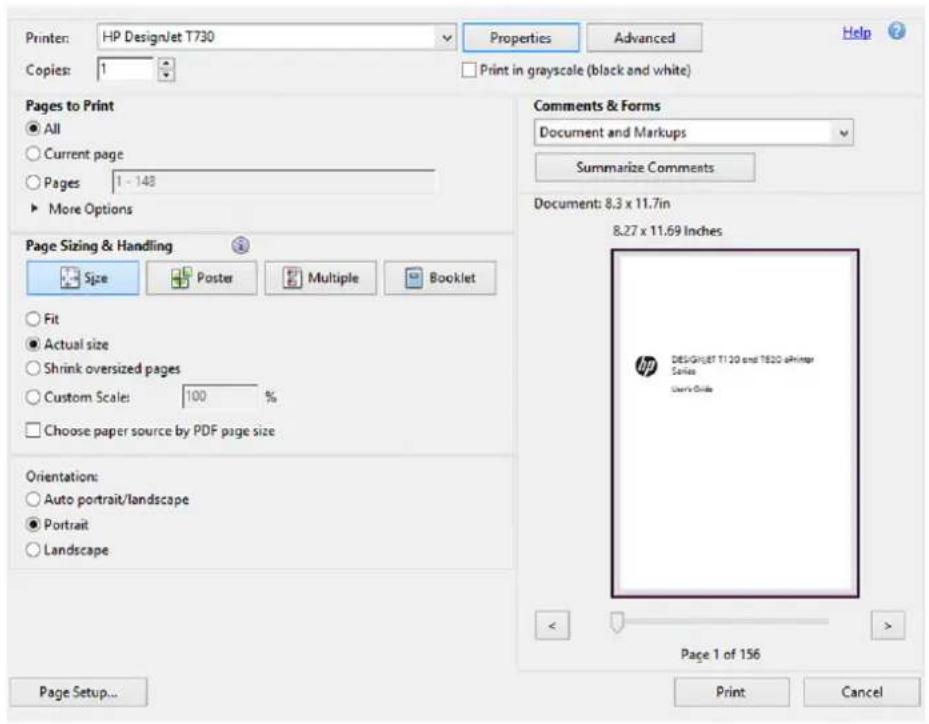Click Summarize Comments button
Image resolution: width=929 pixels, height=724 pixels.
tap(645, 168)
